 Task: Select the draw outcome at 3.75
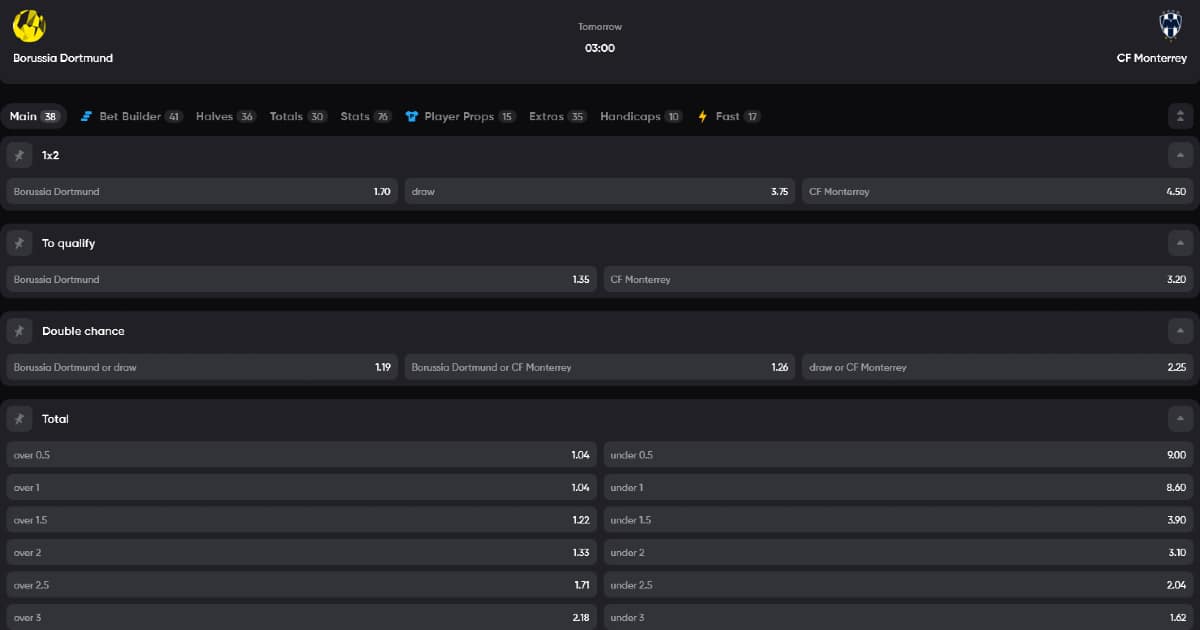tap(600, 191)
